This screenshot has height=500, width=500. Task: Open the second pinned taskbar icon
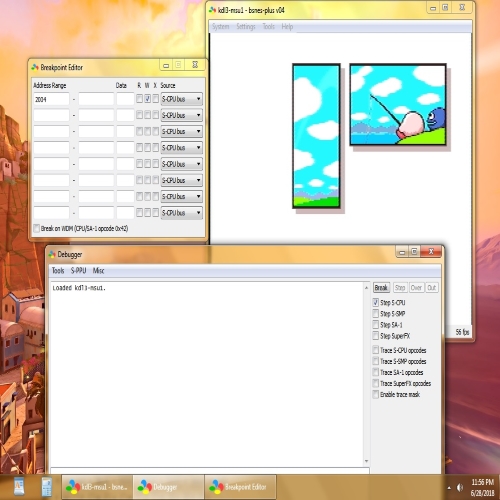[46, 487]
